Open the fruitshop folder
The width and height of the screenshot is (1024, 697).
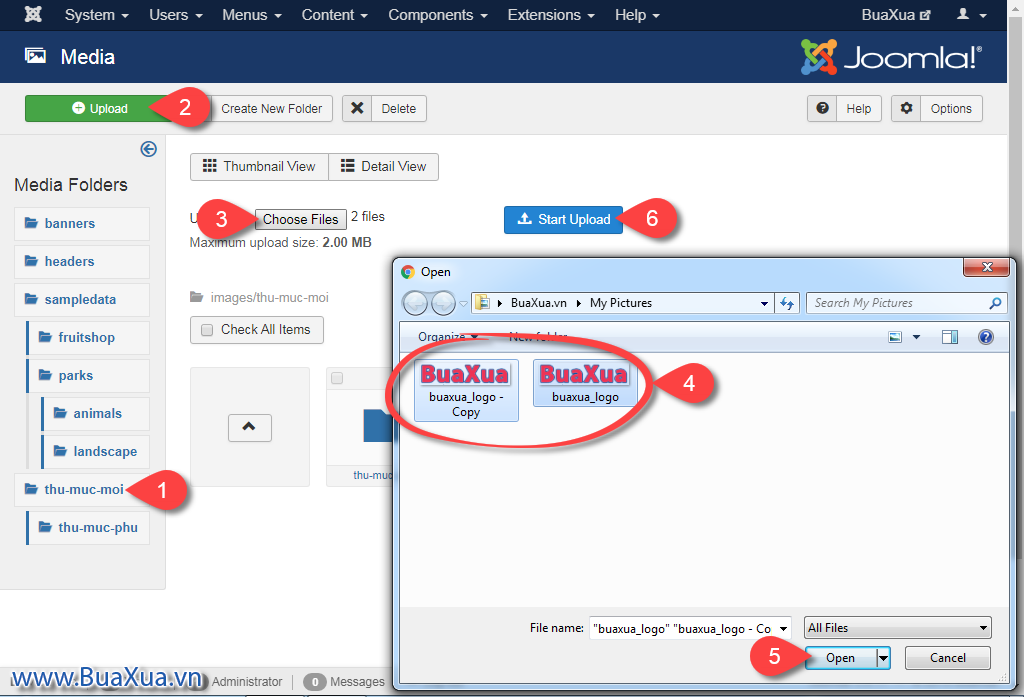89,337
